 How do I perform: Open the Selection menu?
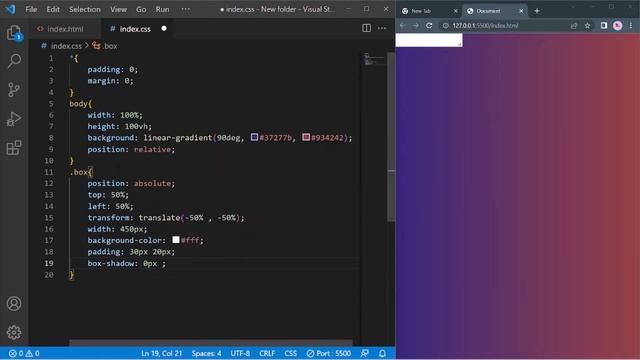(84, 9)
